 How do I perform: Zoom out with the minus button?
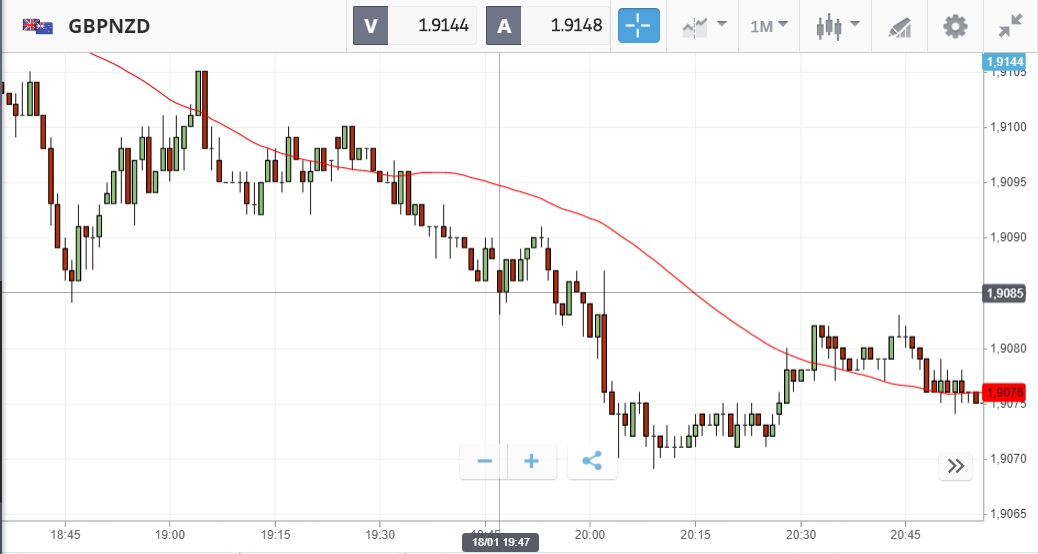click(485, 461)
